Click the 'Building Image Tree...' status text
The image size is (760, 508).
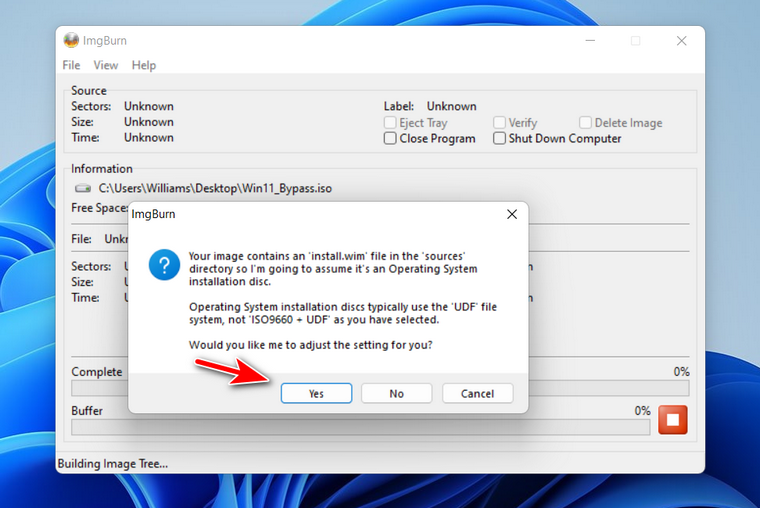click(x=113, y=464)
